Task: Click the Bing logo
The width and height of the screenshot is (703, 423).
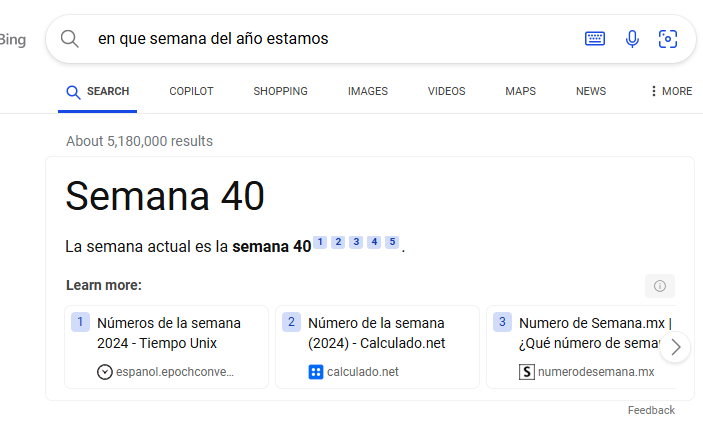Action: click(x=12, y=40)
